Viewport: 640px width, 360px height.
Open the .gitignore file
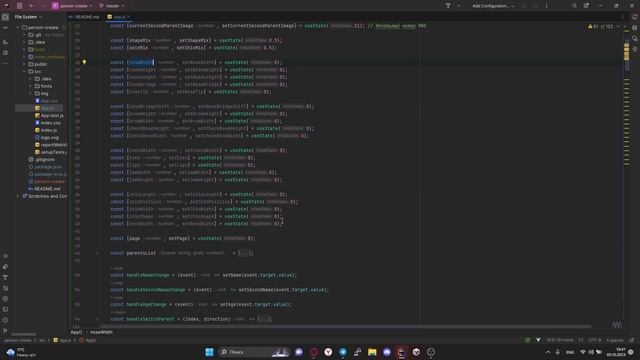pos(41,160)
